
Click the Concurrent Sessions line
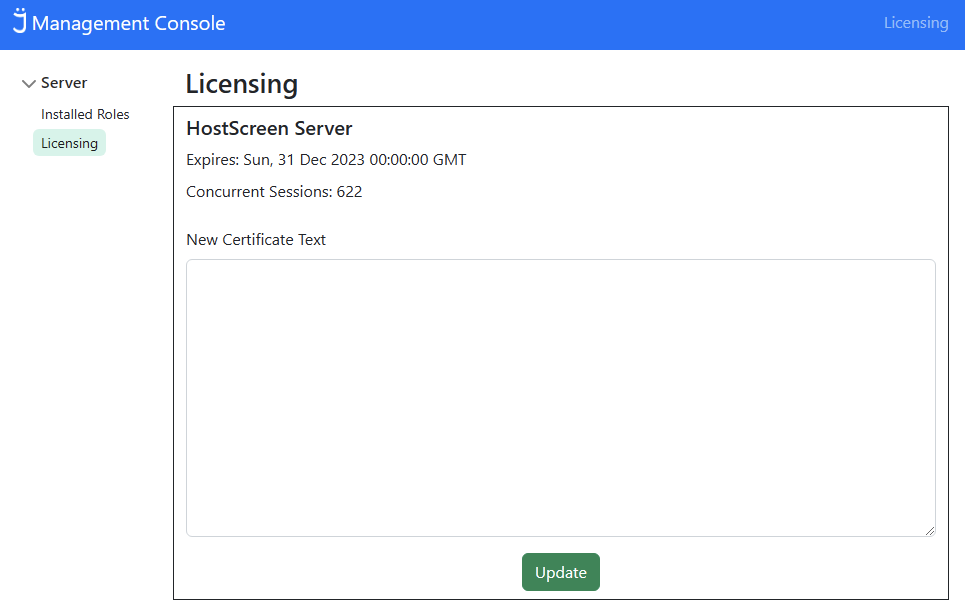click(274, 191)
